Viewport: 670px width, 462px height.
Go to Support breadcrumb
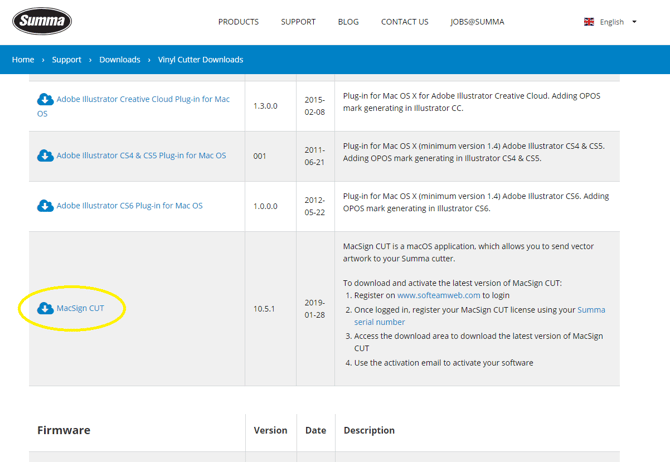[67, 60]
